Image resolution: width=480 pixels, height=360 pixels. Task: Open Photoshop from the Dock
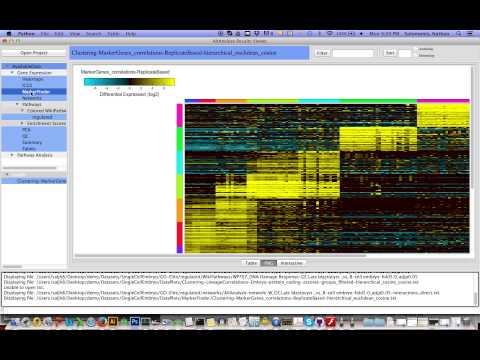point(135,322)
